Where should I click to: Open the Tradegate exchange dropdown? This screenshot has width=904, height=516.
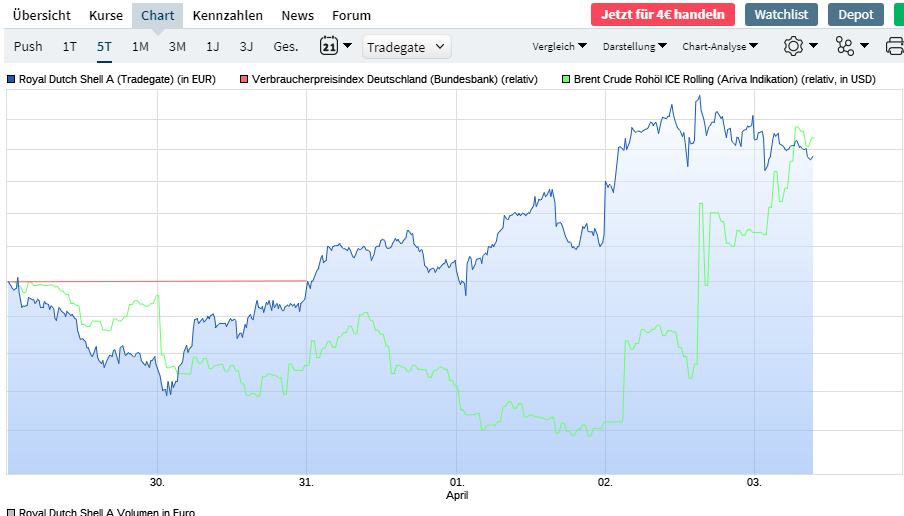click(x=407, y=46)
